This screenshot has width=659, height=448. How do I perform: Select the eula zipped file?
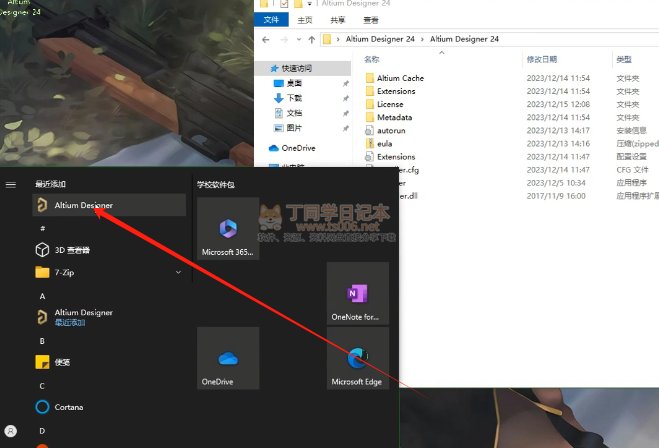[384, 143]
